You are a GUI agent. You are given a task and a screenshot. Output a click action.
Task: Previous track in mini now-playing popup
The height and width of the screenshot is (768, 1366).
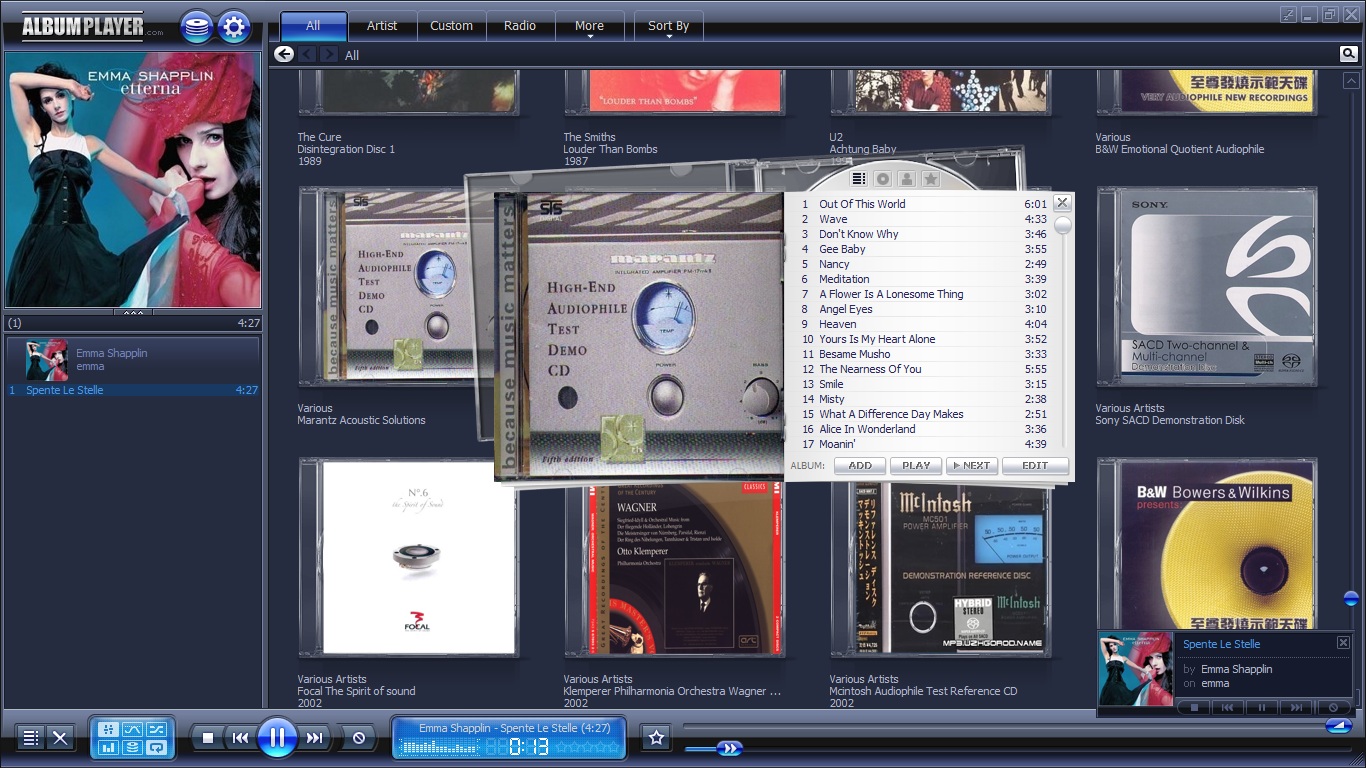(x=1227, y=707)
